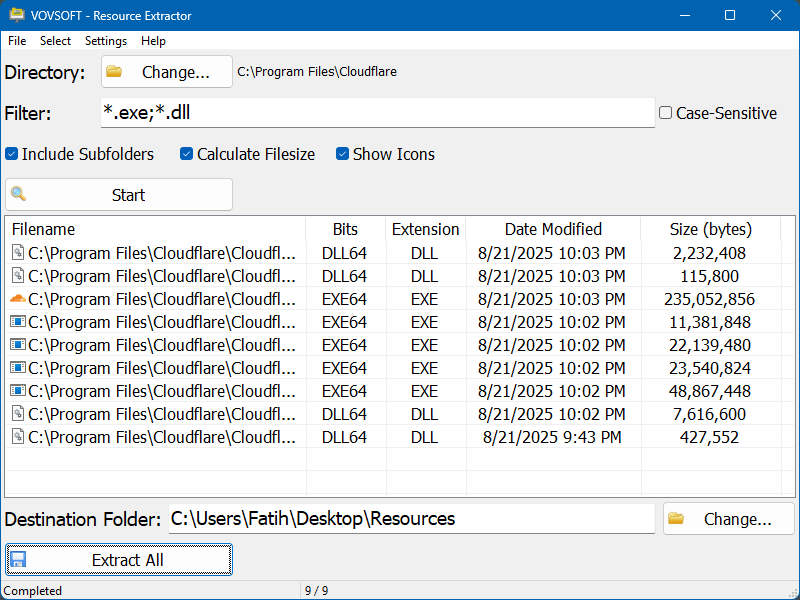Viewport: 800px width, 600px height.
Task: Click the floppy disk icon on Extract All
Action: (x=16, y=559)
